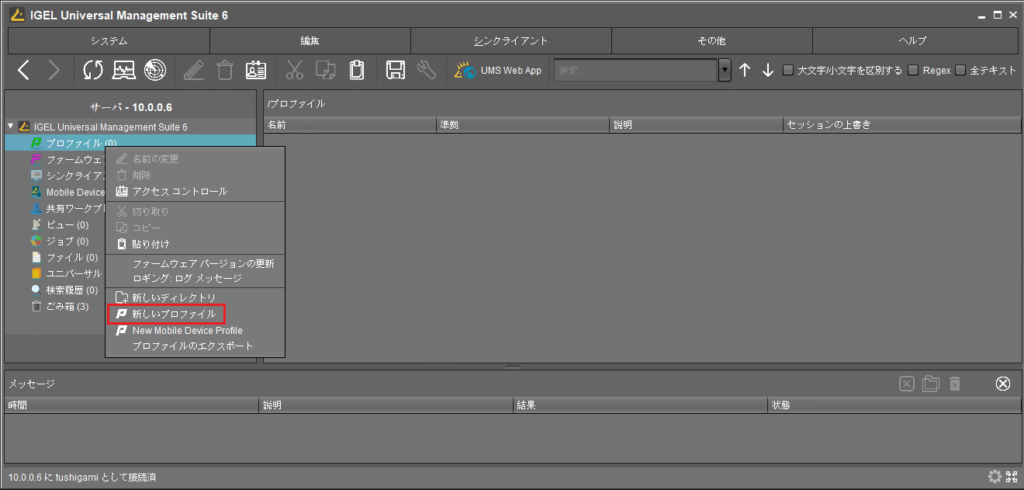Toggle the 全テキスト checkbox

pyautogui.click(x=960, y=70)
